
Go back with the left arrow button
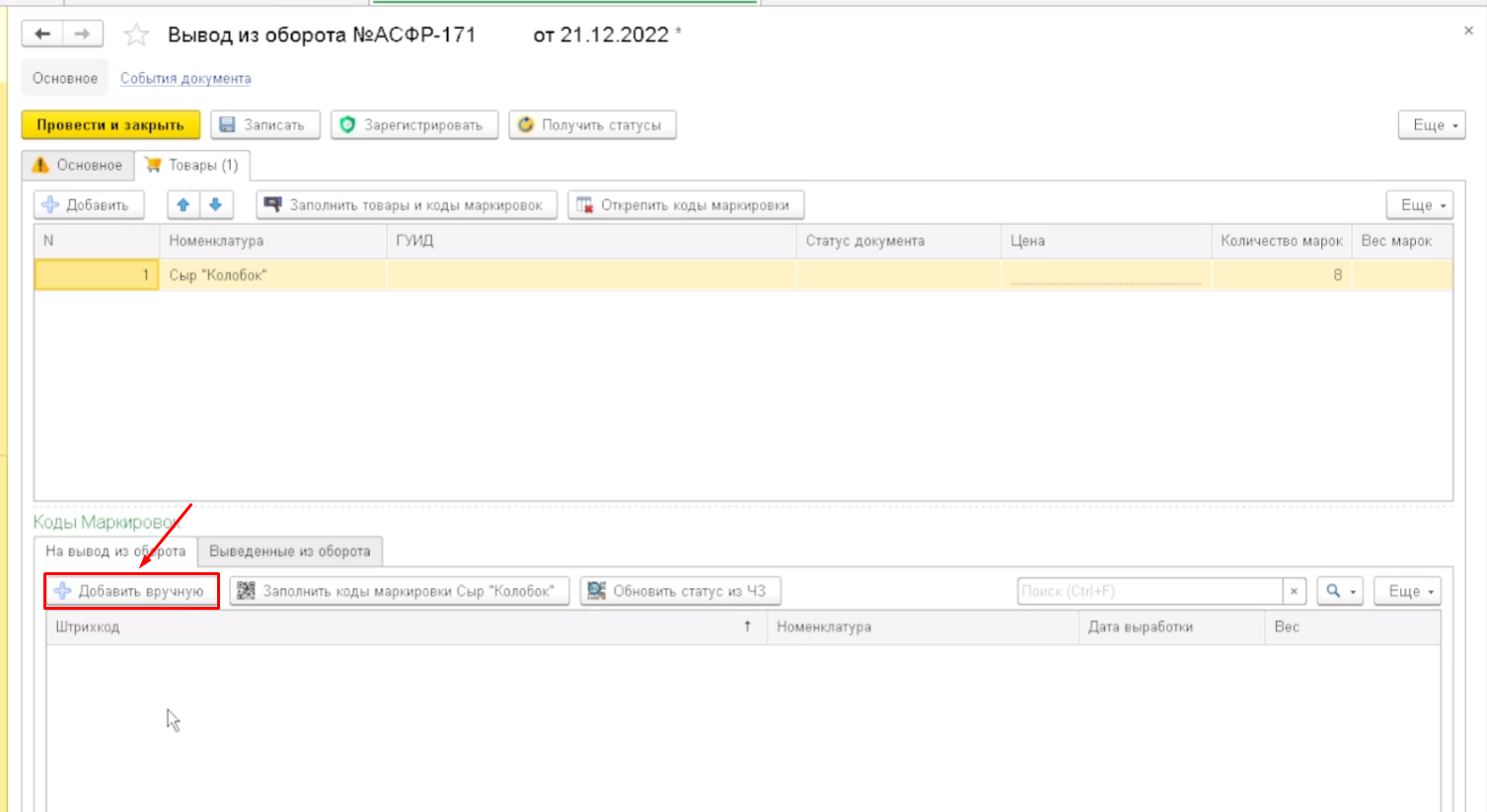(42, 35)
